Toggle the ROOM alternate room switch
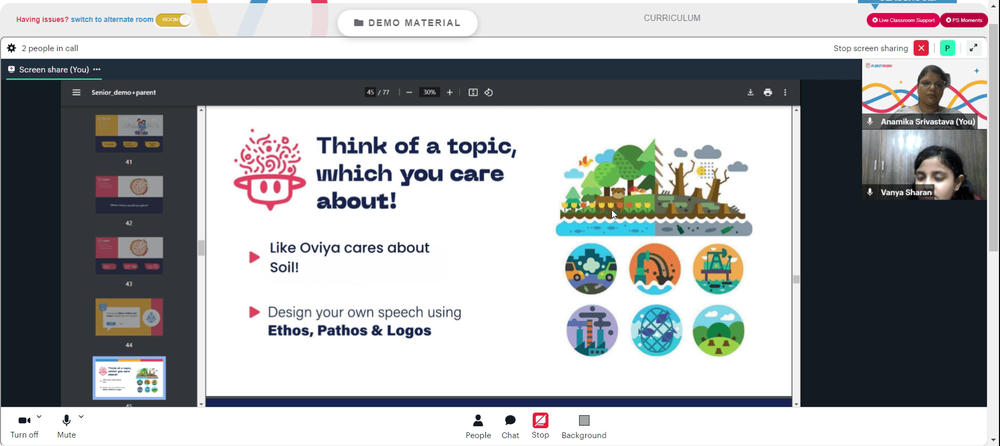The image size is (1000, 446). [173, 20]
